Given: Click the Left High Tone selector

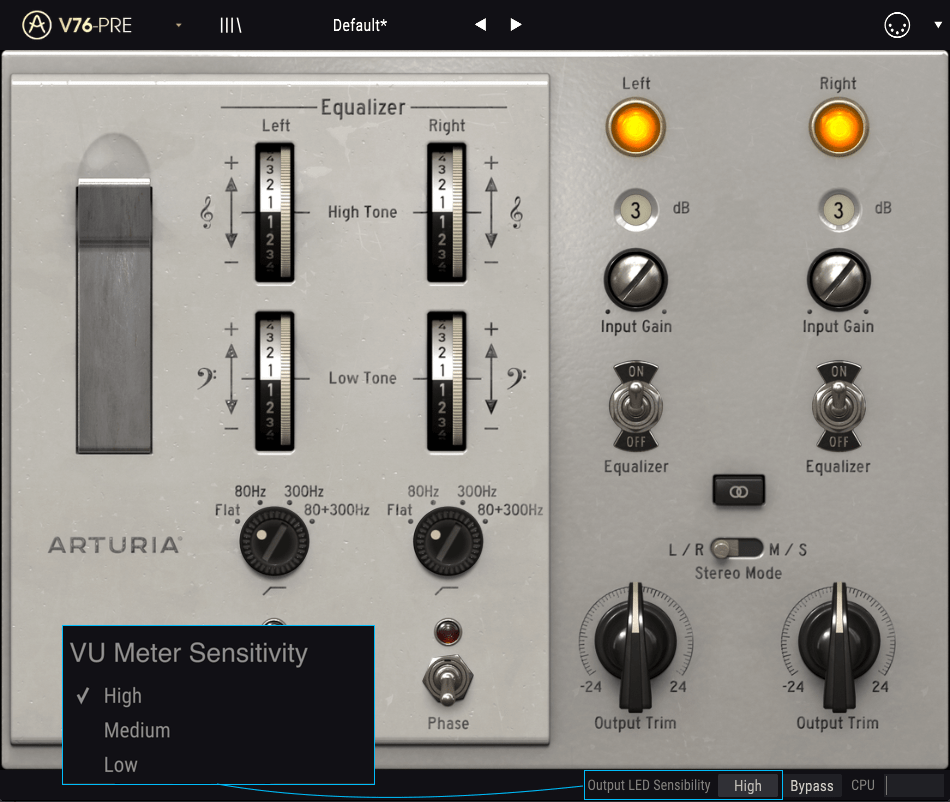Looking at the screenshot, I should 274,213.
